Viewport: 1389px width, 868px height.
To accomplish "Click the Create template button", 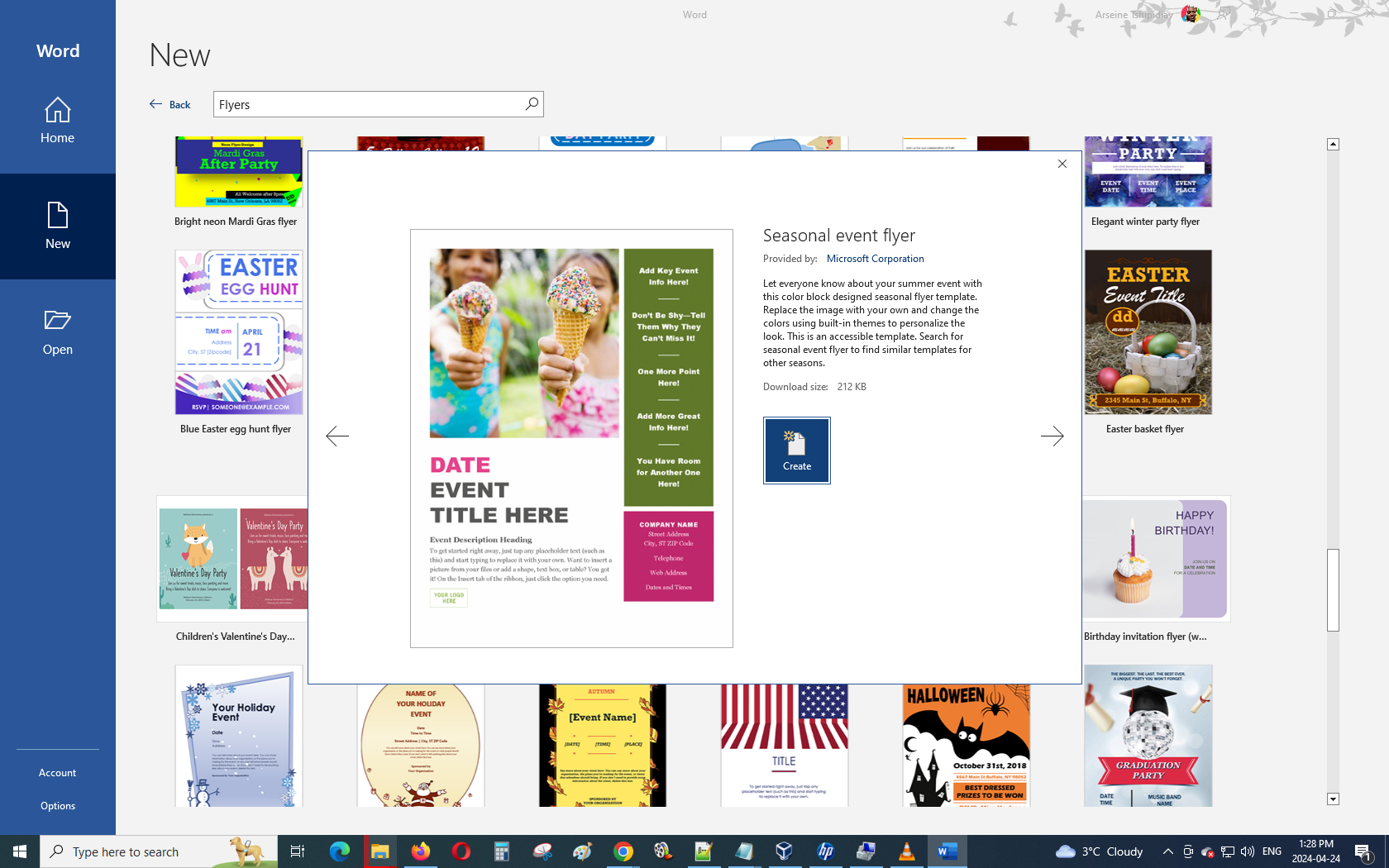I will 796,450.
